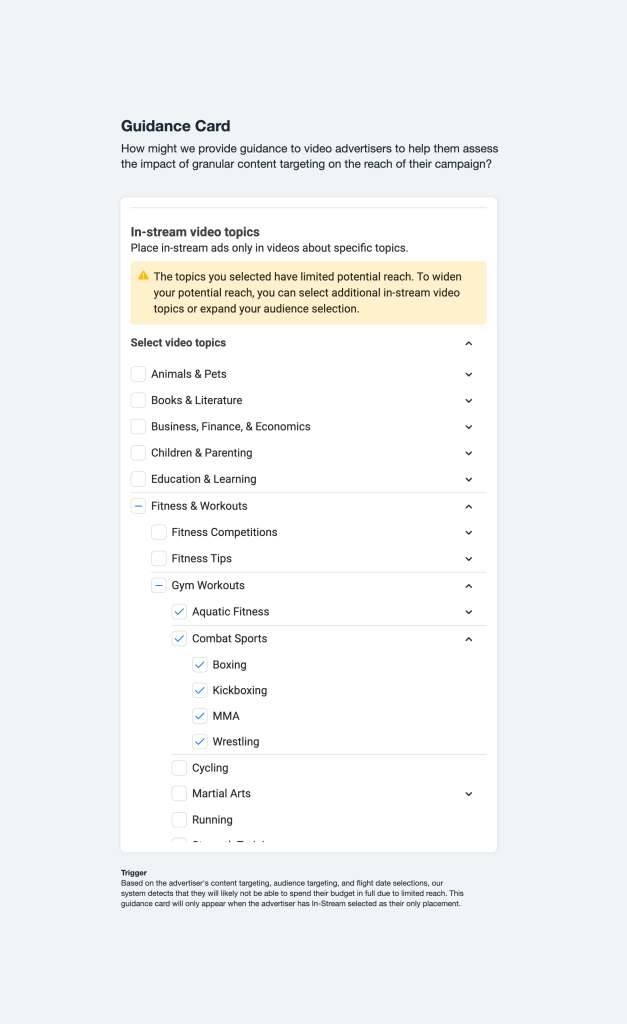
Task: Collapse the Select video topics section
Action: (468, 343)
